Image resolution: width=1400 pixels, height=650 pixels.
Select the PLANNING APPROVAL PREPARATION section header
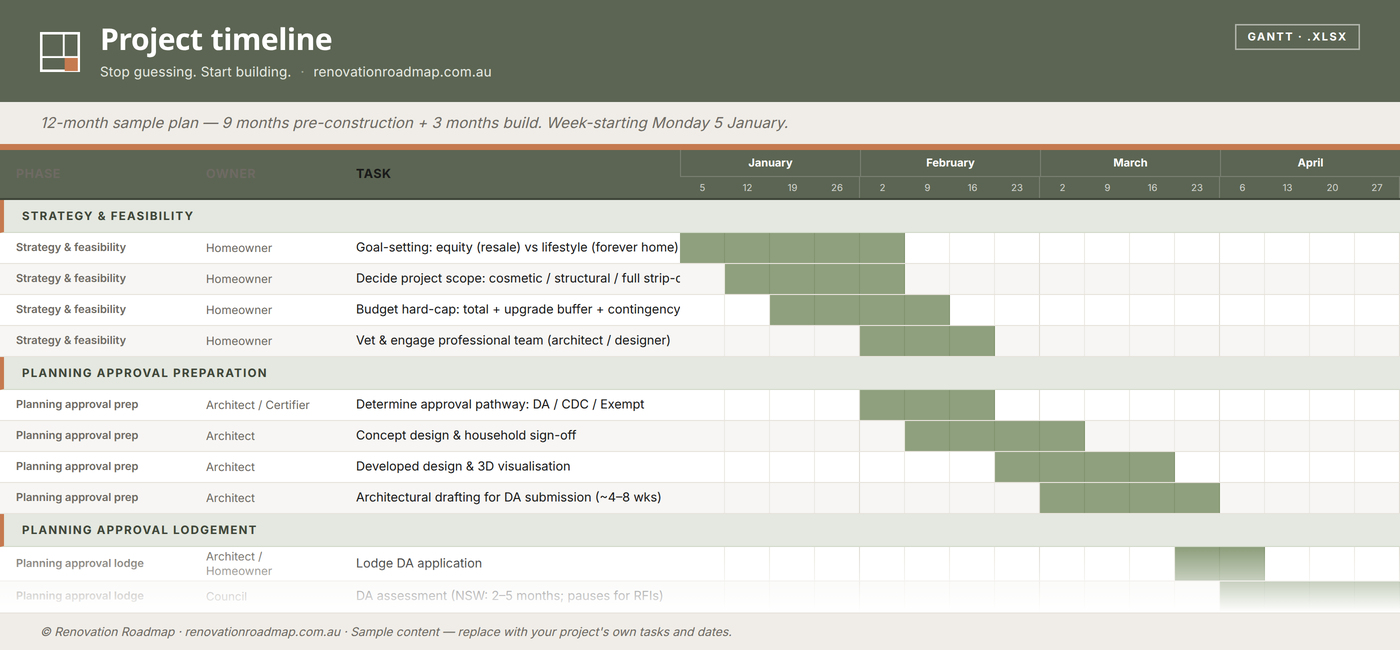coord(700,373)
